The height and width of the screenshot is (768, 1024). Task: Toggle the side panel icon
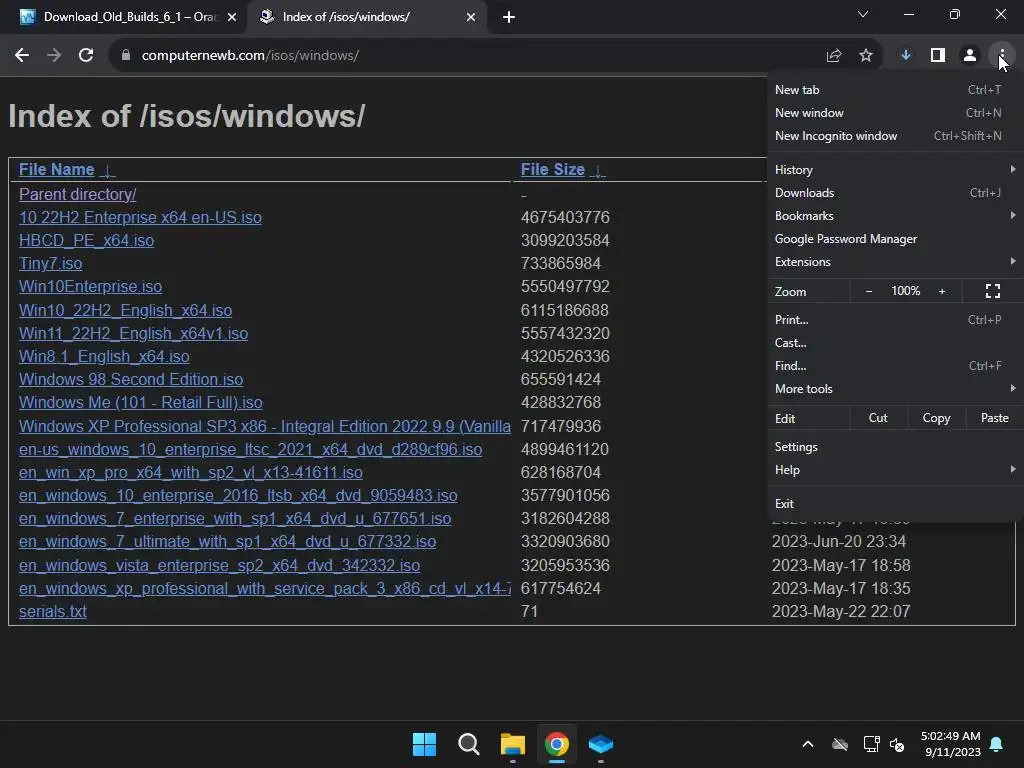[x=938, y=56]
